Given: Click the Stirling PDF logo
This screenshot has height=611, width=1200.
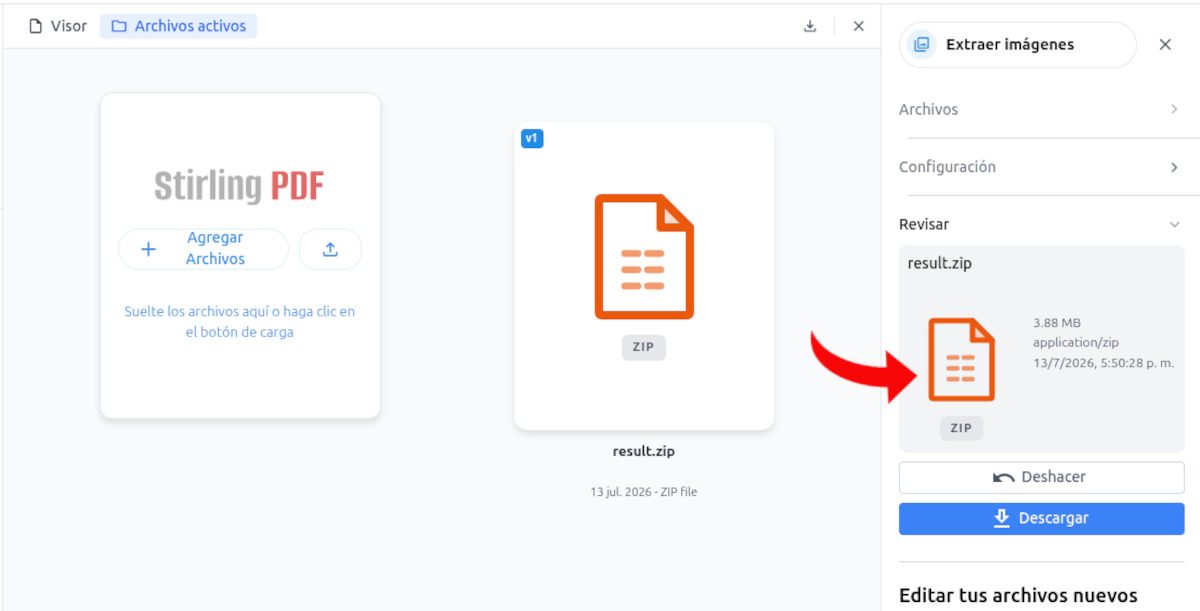Looking at the screenshot, I should click(239, 186).
